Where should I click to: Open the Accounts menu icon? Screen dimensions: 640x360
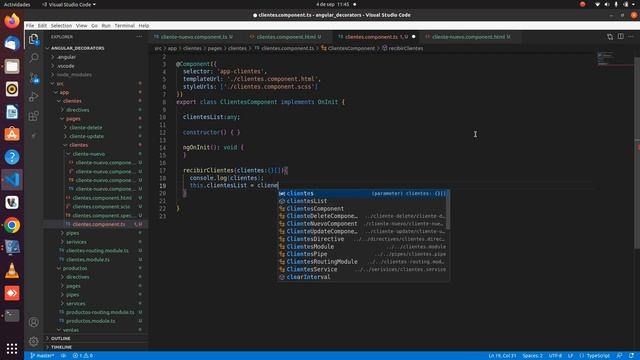[x=34, y=322]
